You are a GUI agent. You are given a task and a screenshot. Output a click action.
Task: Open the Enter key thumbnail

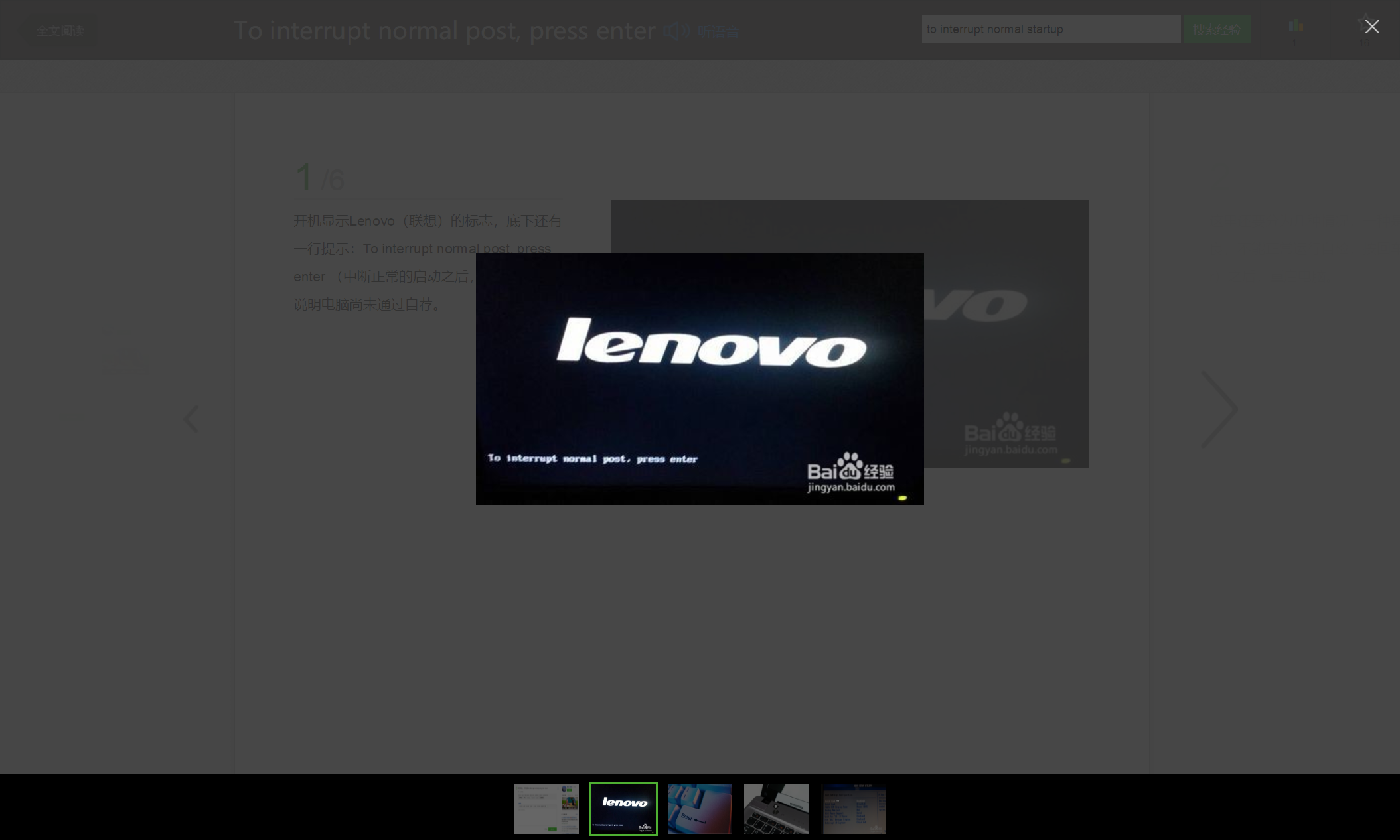(x=700, y=809)
